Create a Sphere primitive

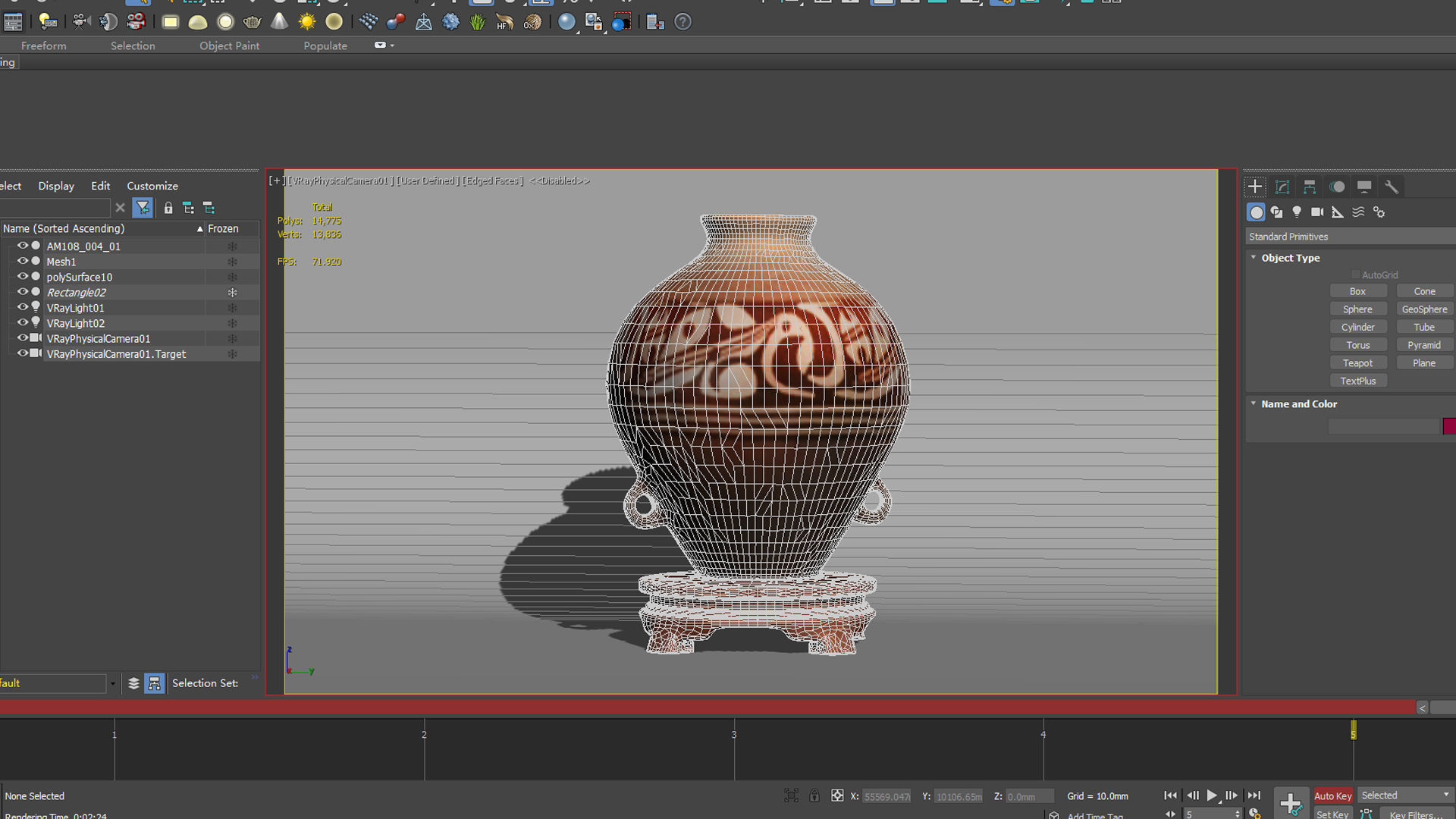[x=1357, y=309]
